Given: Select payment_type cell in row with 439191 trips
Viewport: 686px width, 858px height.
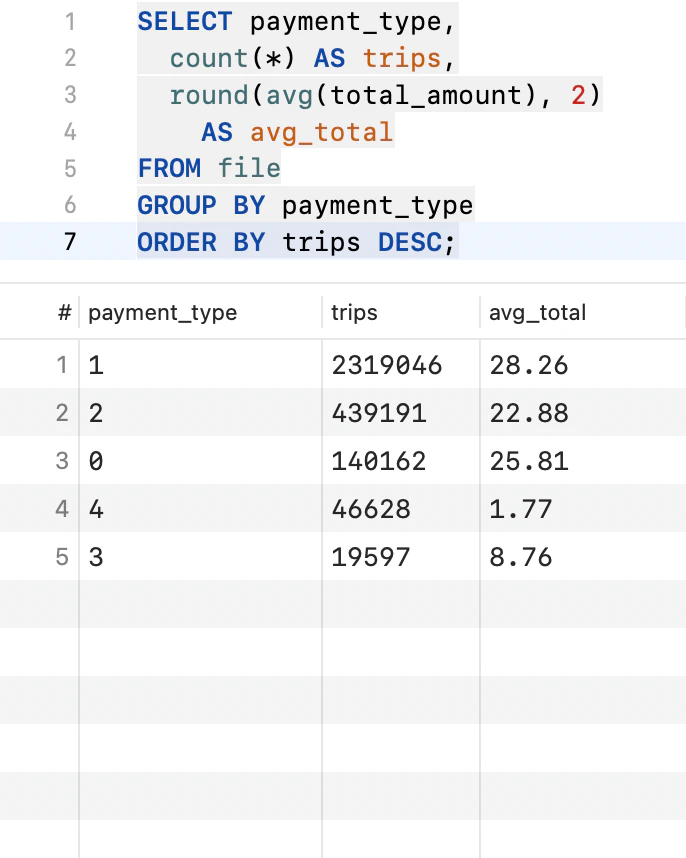Looking at the screenshot, I should pyautogui.click(x=200, y=413).
